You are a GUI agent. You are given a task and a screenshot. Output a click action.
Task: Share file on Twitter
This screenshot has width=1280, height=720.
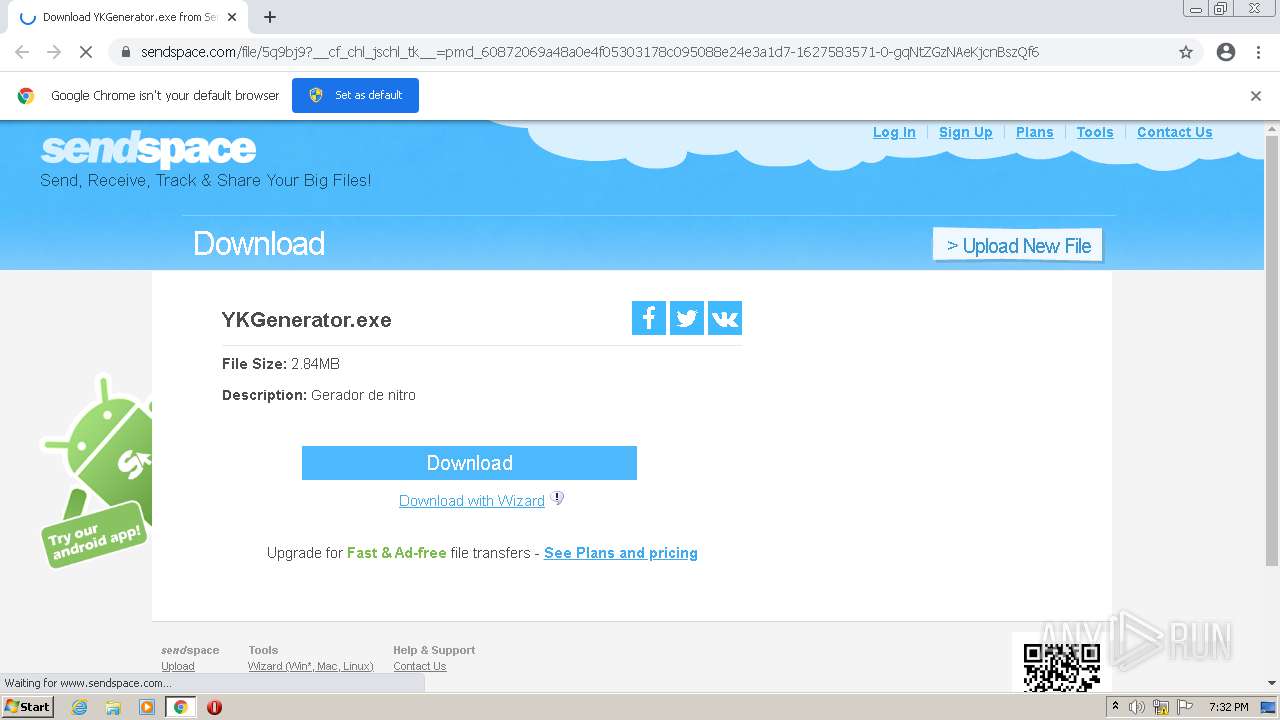click(x=686, y=318)
